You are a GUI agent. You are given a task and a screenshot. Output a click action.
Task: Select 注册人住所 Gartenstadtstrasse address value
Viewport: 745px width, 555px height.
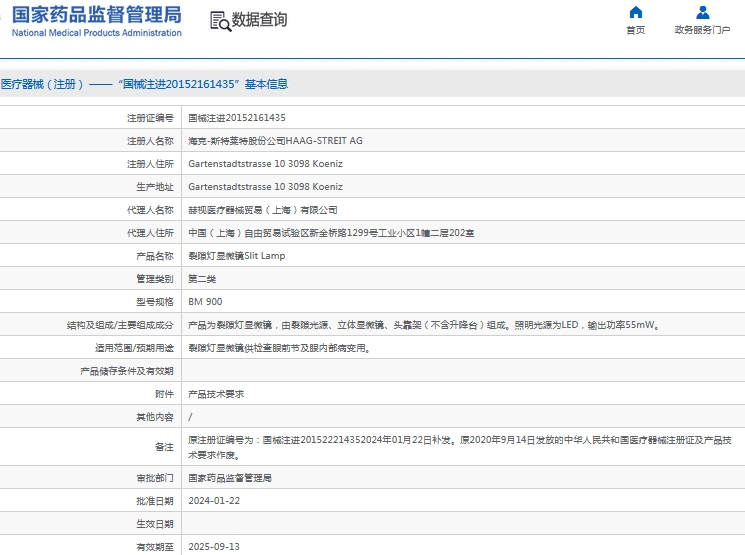coord(265,164)
